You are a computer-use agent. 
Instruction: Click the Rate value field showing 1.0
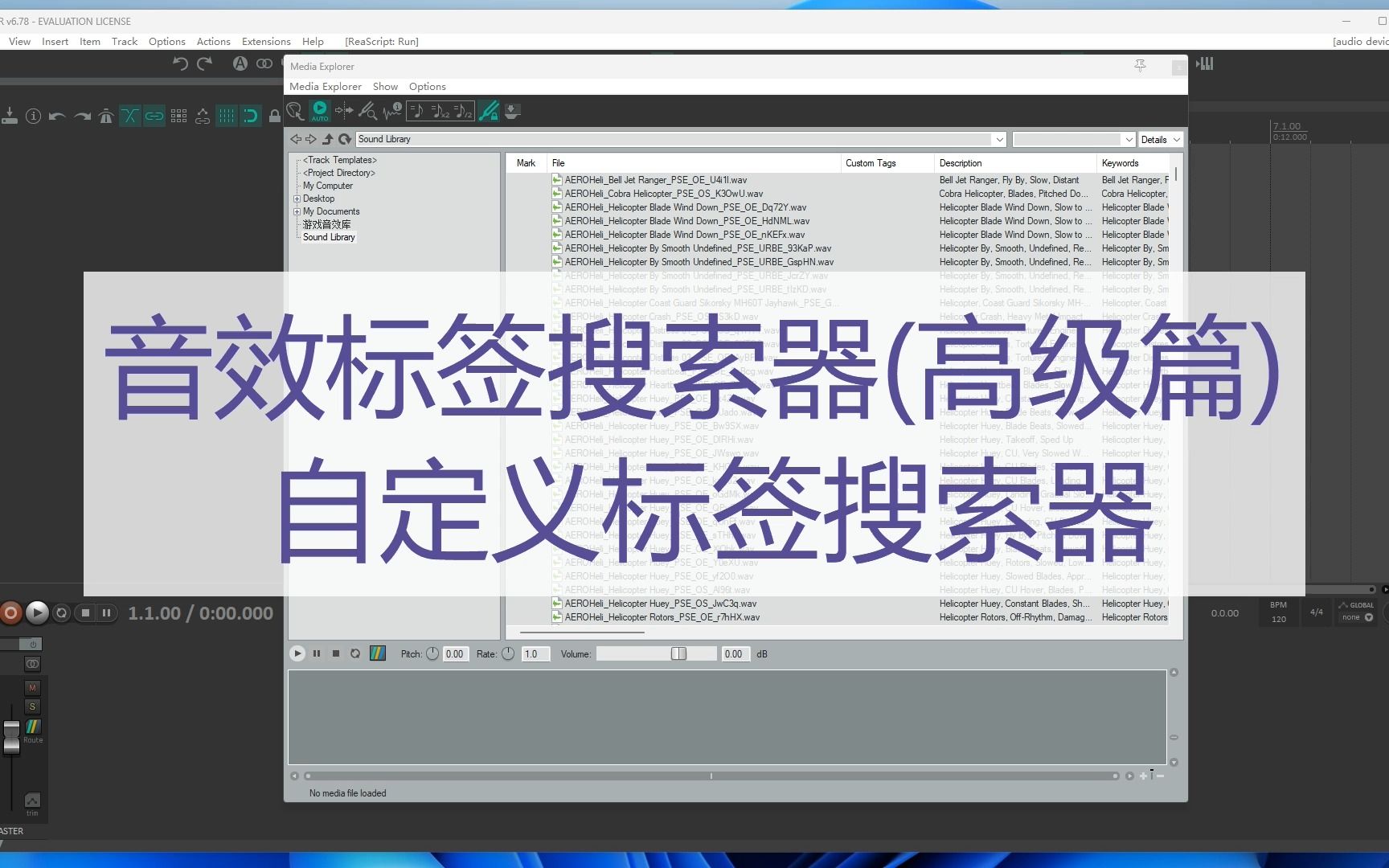535,653
